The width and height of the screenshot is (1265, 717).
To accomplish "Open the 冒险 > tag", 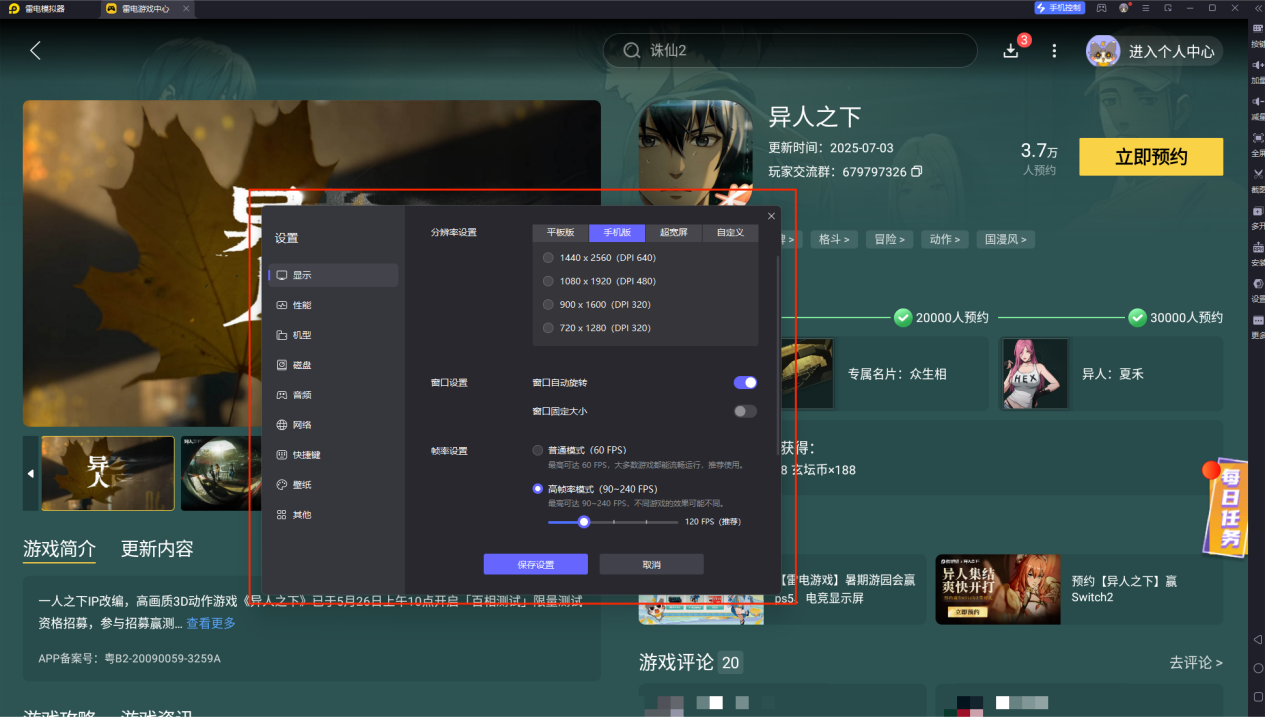I will (x=889, y=239).
